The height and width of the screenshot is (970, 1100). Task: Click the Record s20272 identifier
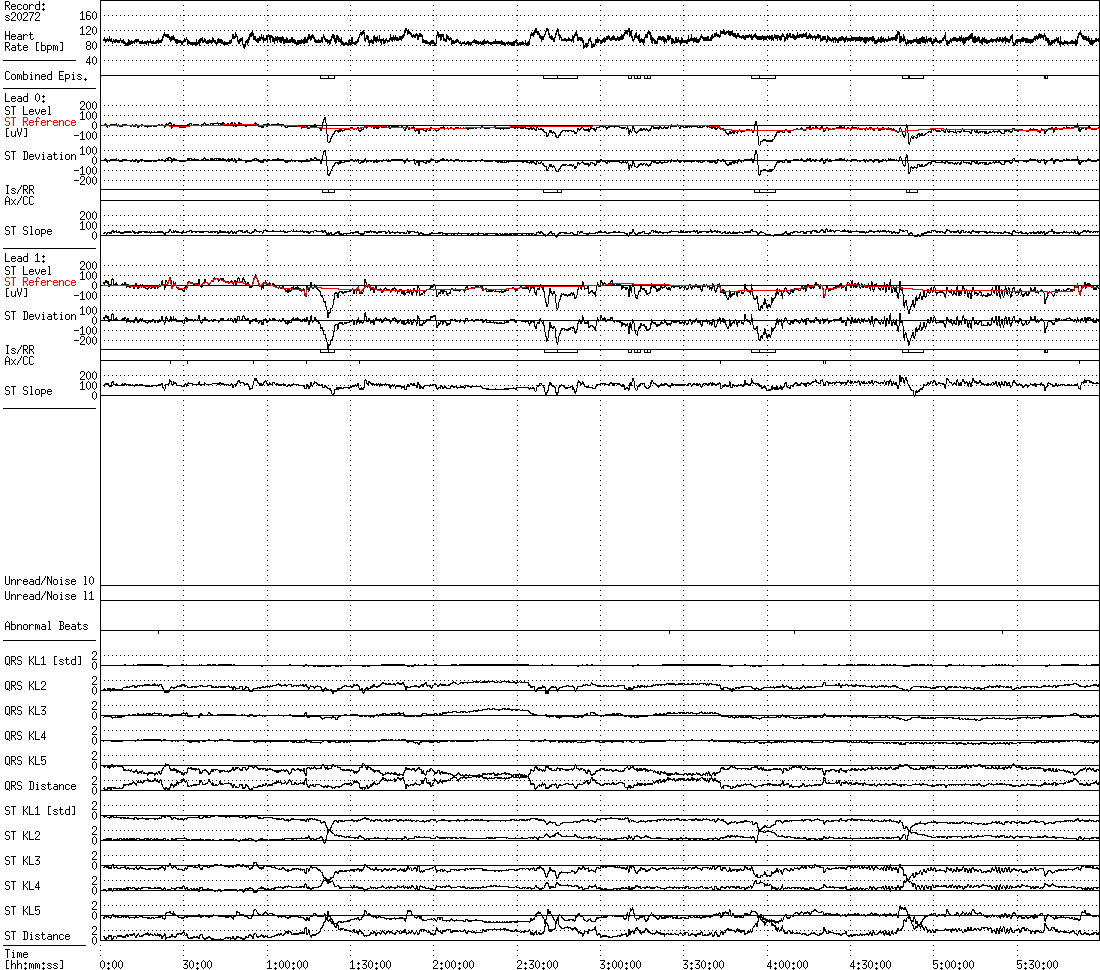pyautogui.click(x=25, y=12)
